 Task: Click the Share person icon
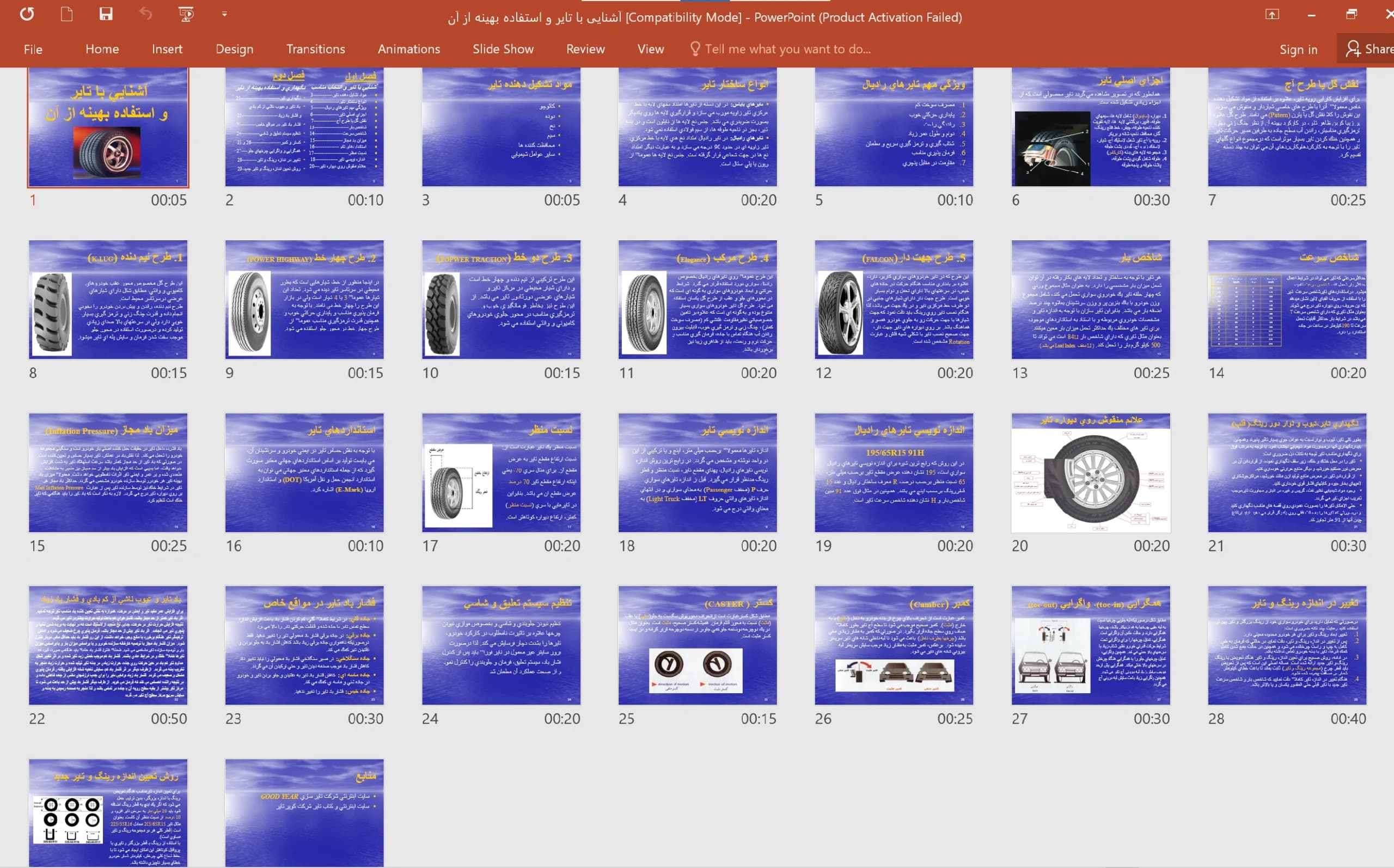(1353, 49)
